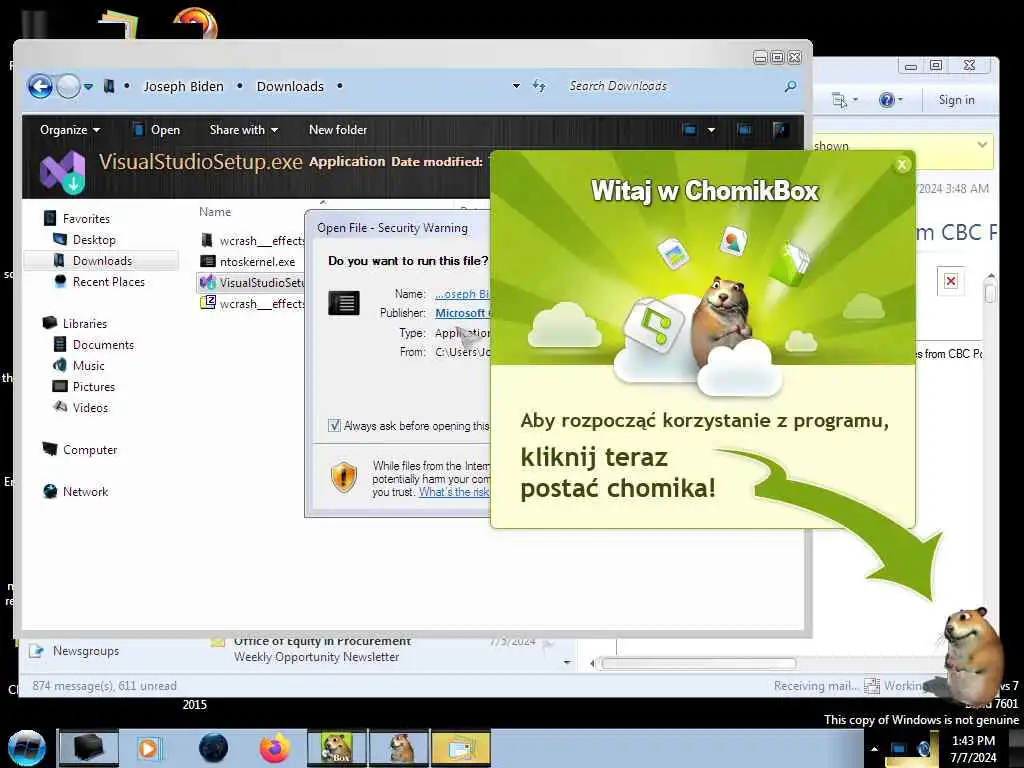Click the Joseph Biden breadcrumb
Viewport: 1024px width, 768px height.
(x=184, y=86)
